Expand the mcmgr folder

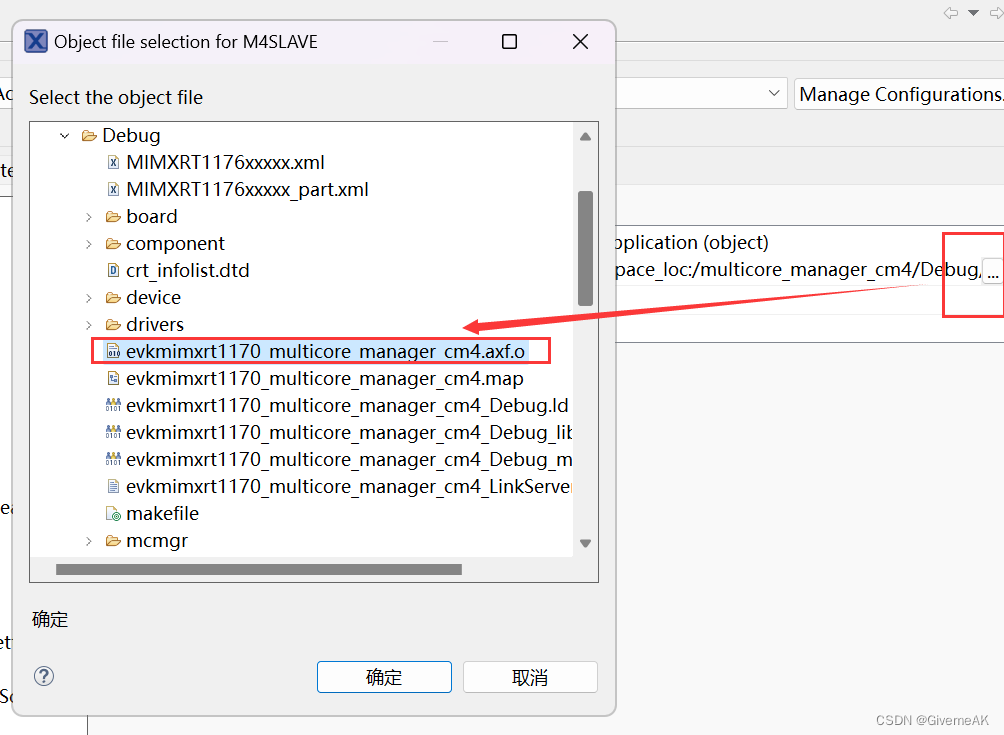pyautogui.click(x=88, y=540)
